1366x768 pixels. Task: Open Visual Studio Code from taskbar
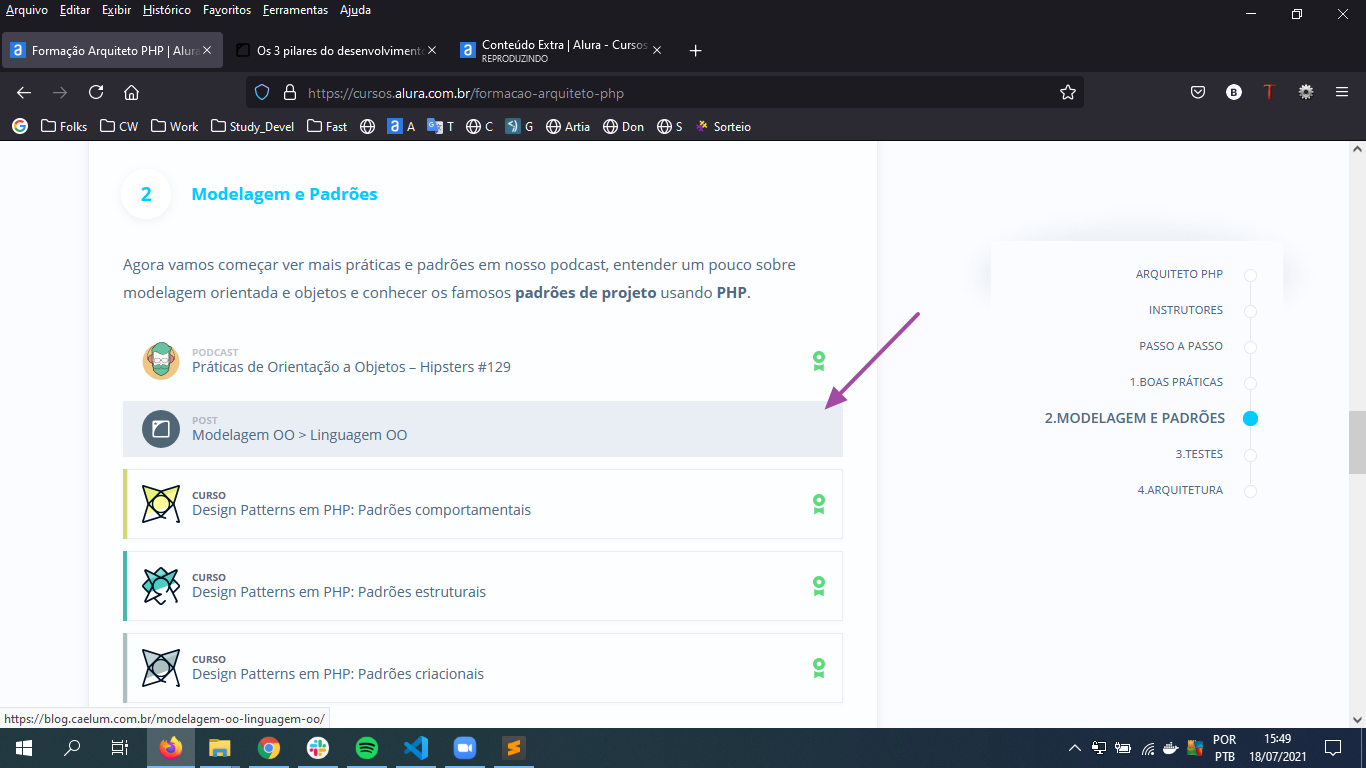tap(416, 748)
